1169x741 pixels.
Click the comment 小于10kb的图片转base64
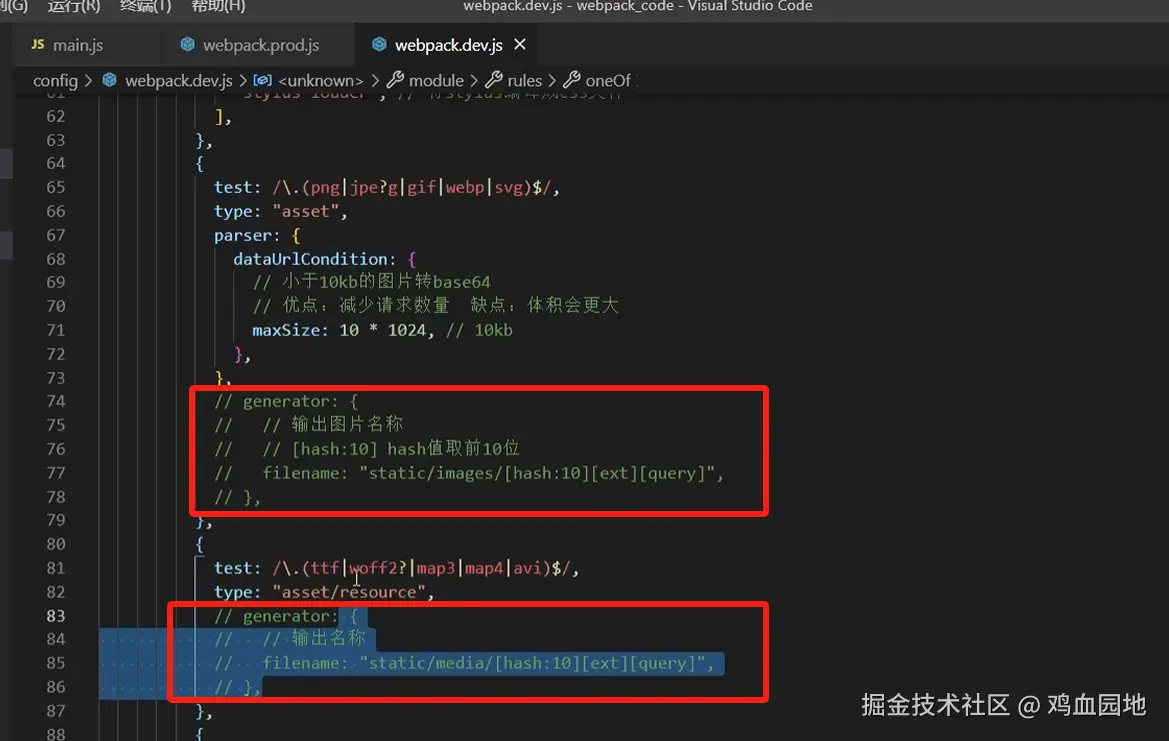371,282
